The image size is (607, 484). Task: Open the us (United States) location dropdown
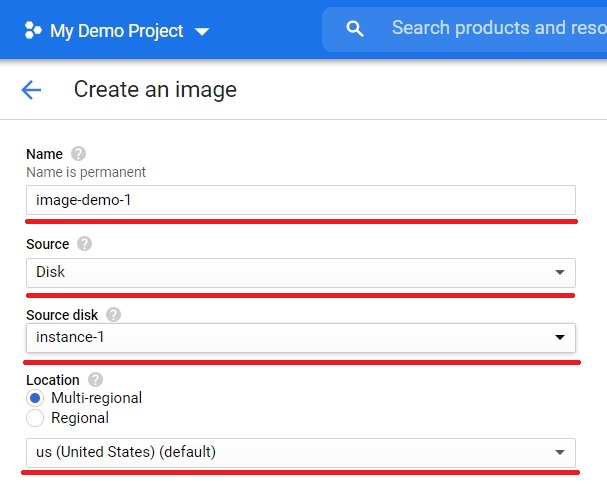(x=301, y=453)
